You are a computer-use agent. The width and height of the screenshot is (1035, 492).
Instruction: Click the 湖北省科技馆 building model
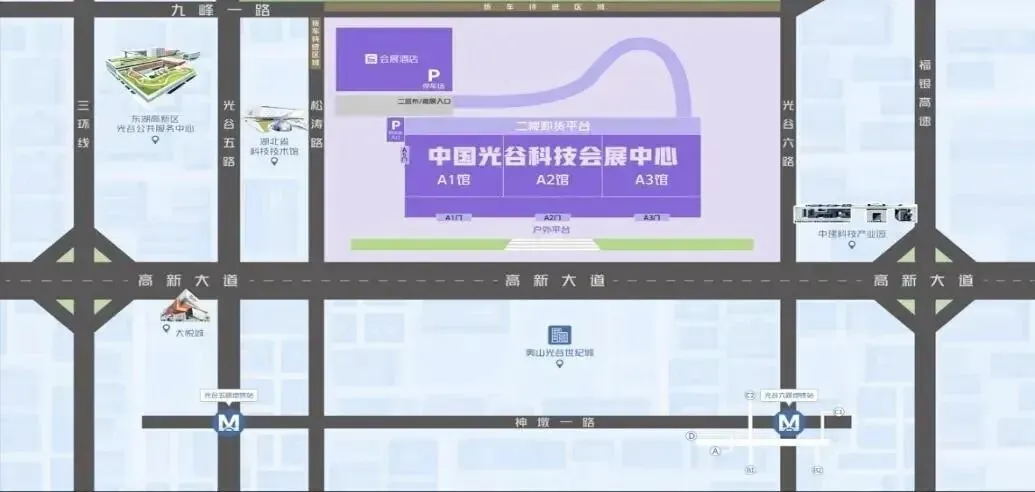coord(274,120)
